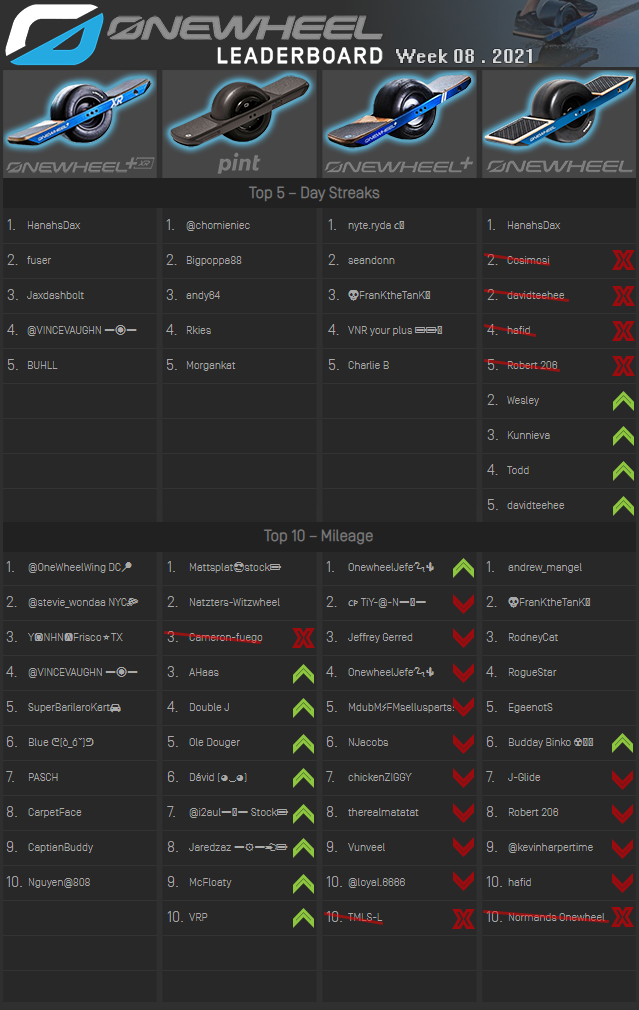Click the Week 08 . 2021 label

tap(464, 55)
